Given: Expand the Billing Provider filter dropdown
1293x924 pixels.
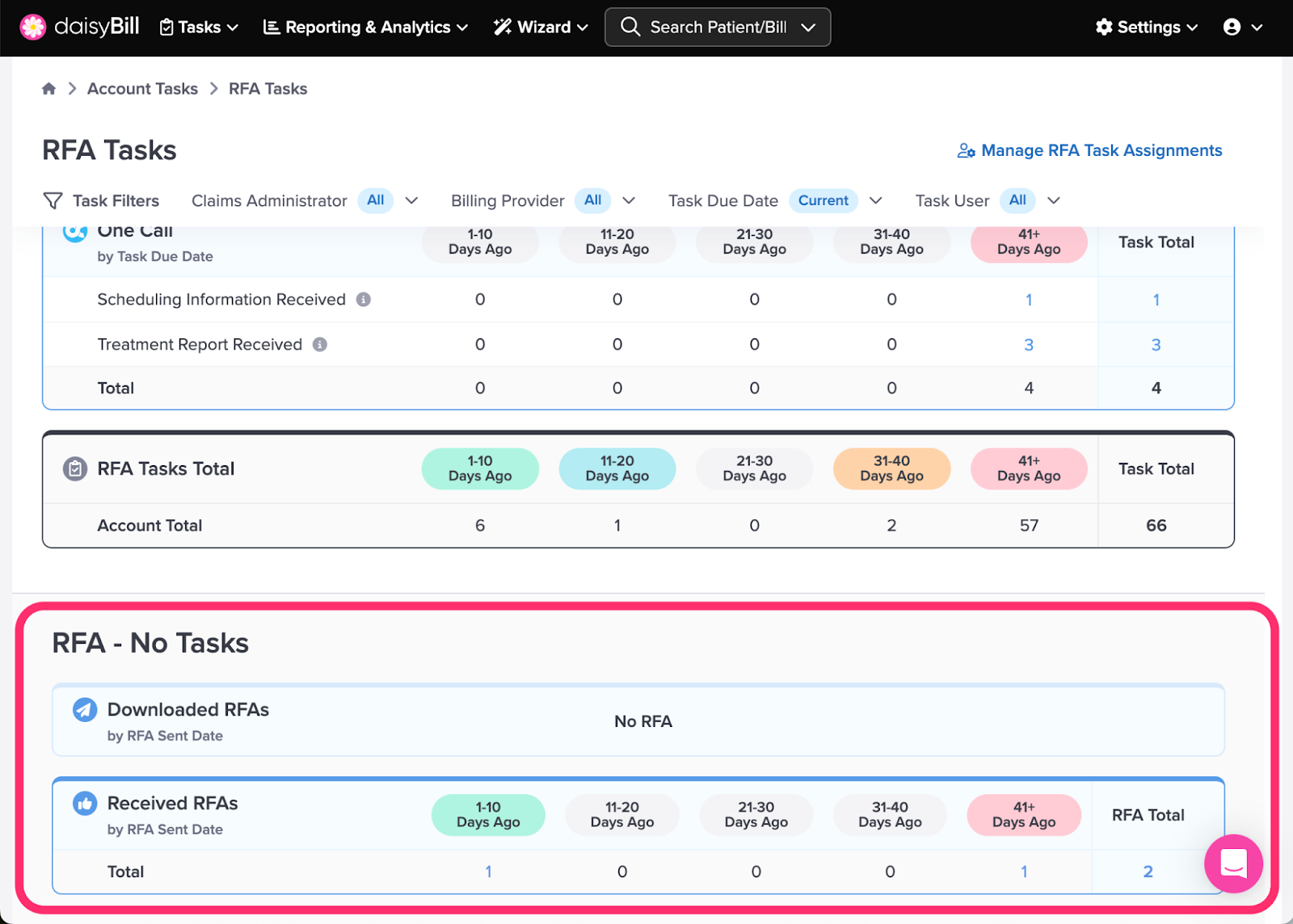Looking at the screenshot, I should (629, 200).
